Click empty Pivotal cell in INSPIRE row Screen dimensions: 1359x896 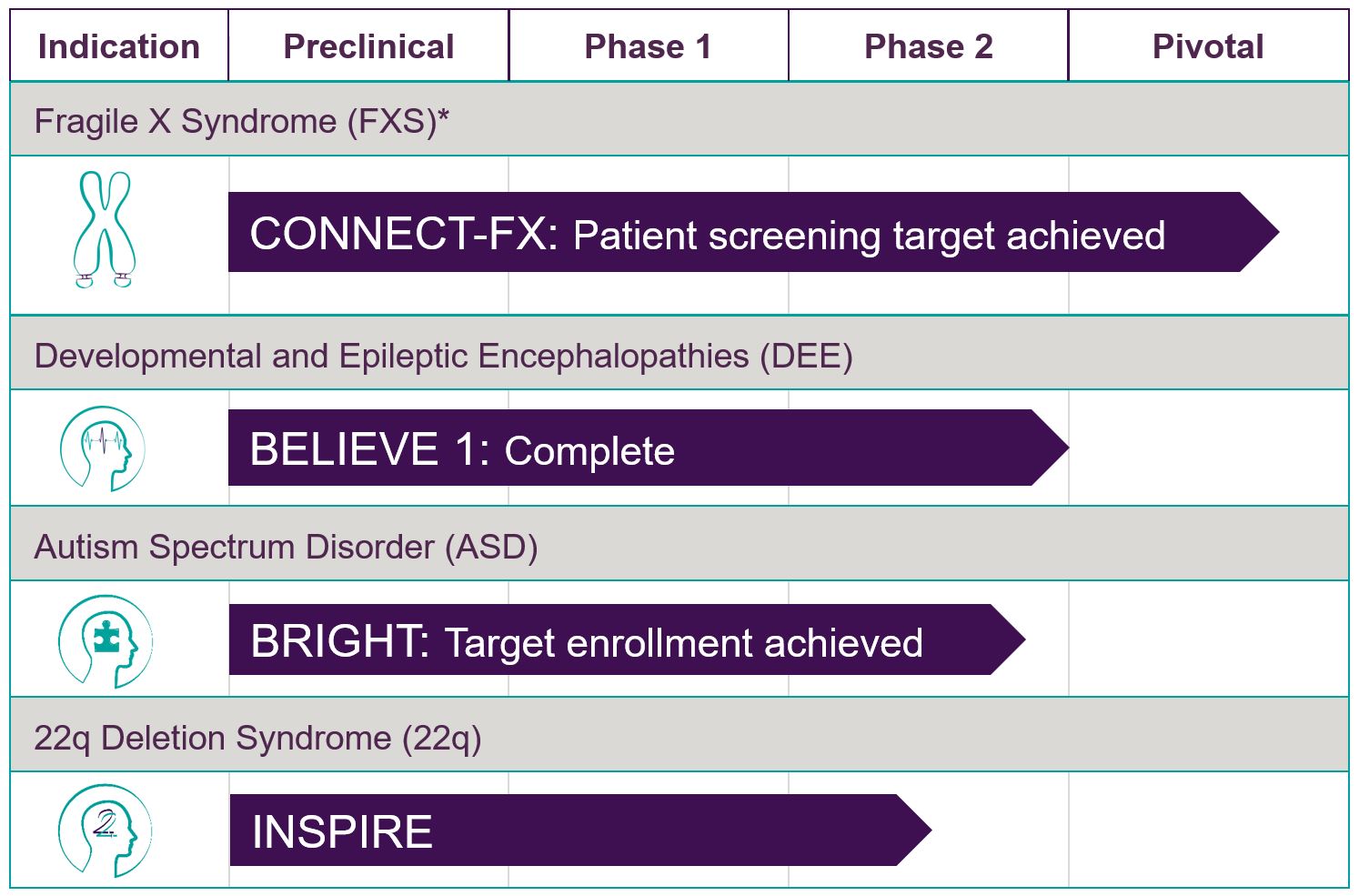tap(1208, 830)
